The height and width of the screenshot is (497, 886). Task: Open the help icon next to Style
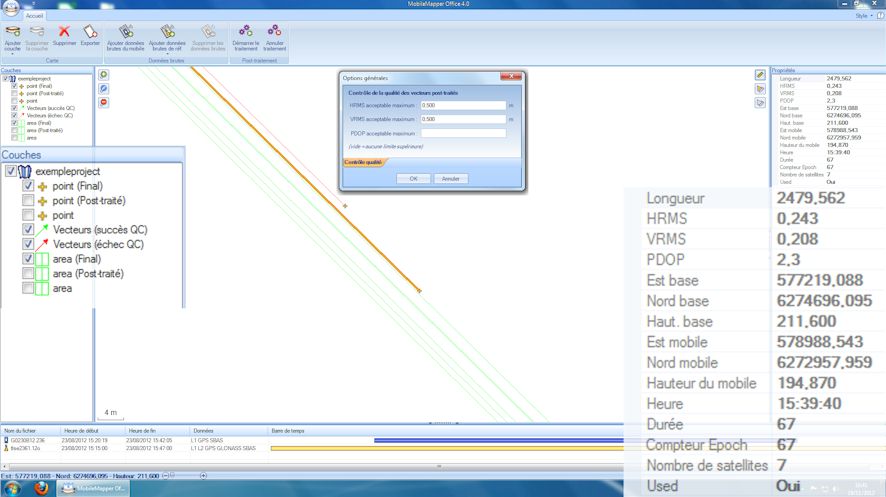(880, 16)
